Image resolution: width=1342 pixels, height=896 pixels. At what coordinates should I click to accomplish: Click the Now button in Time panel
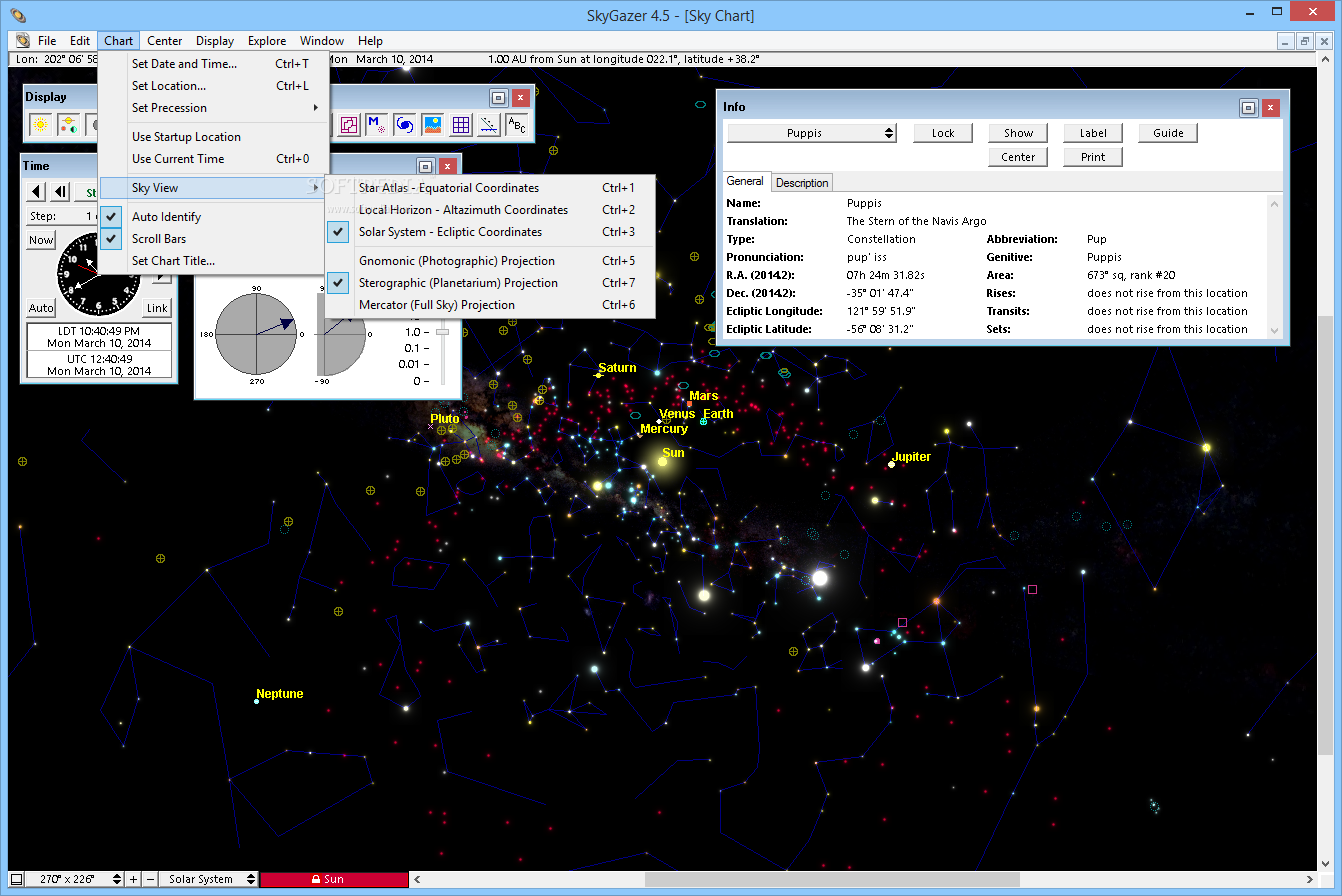point(41,240)
